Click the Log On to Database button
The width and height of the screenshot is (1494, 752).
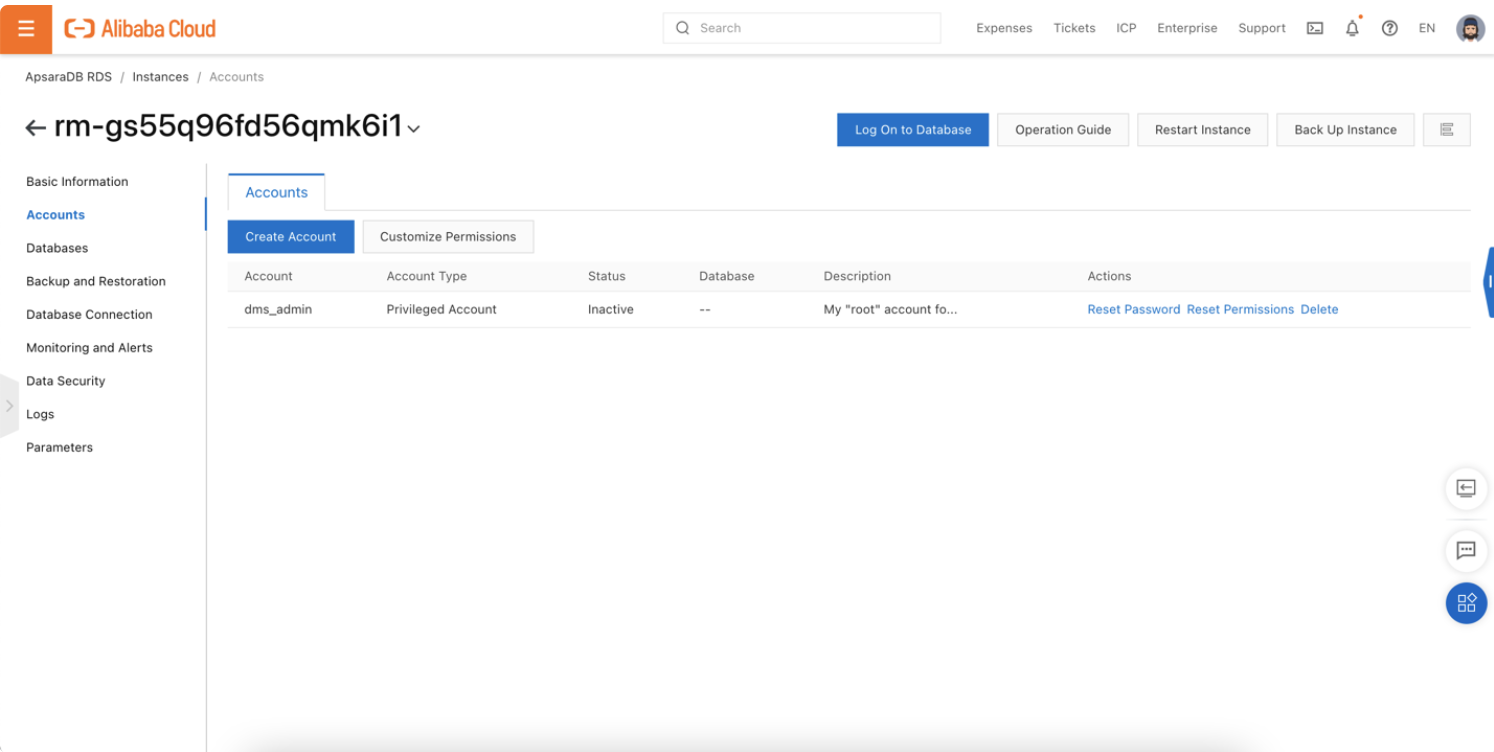click(x=912, y=130)
